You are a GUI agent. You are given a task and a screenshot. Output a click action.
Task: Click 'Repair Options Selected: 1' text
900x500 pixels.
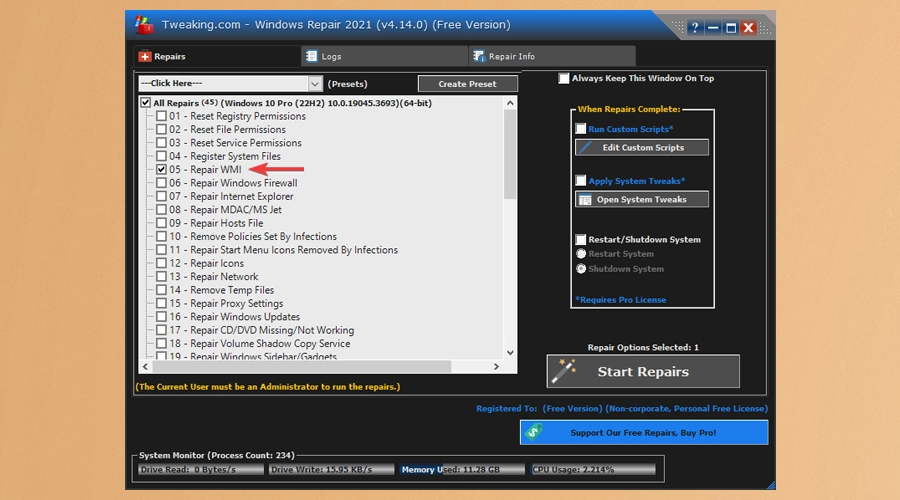point(643,347)
